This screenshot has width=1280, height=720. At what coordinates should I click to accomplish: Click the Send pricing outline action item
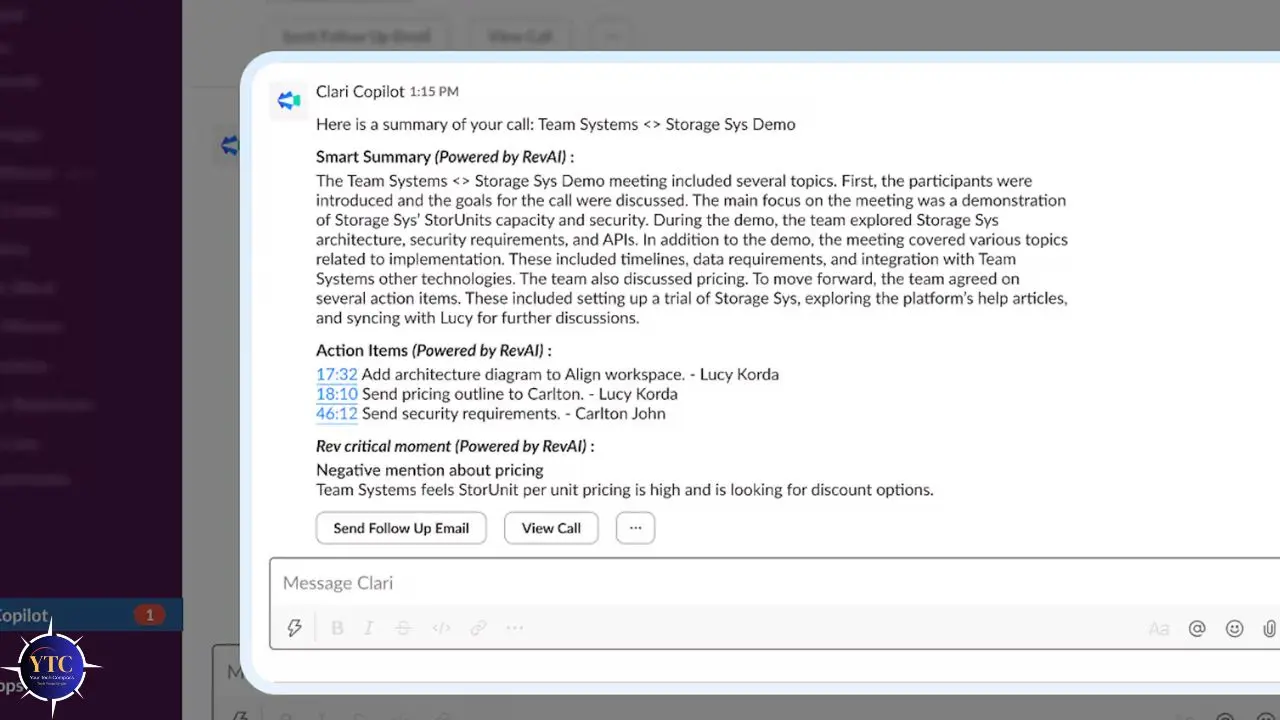click(520, 394)
